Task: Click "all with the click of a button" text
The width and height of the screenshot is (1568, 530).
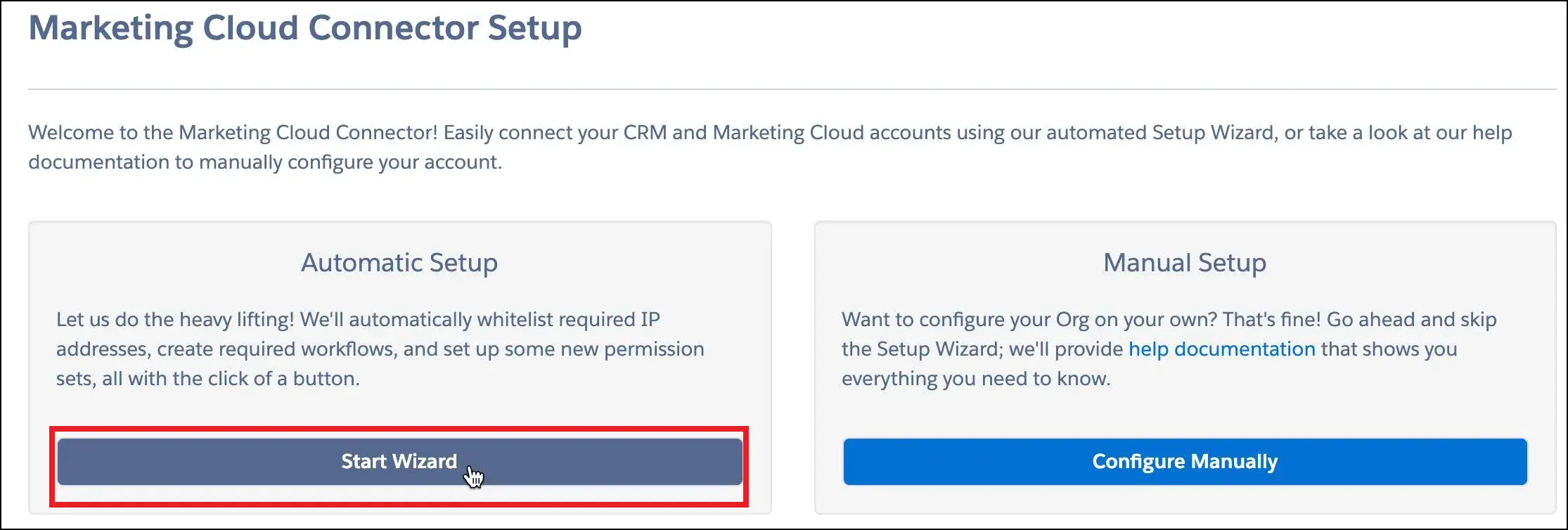Action: click(231, 379)
